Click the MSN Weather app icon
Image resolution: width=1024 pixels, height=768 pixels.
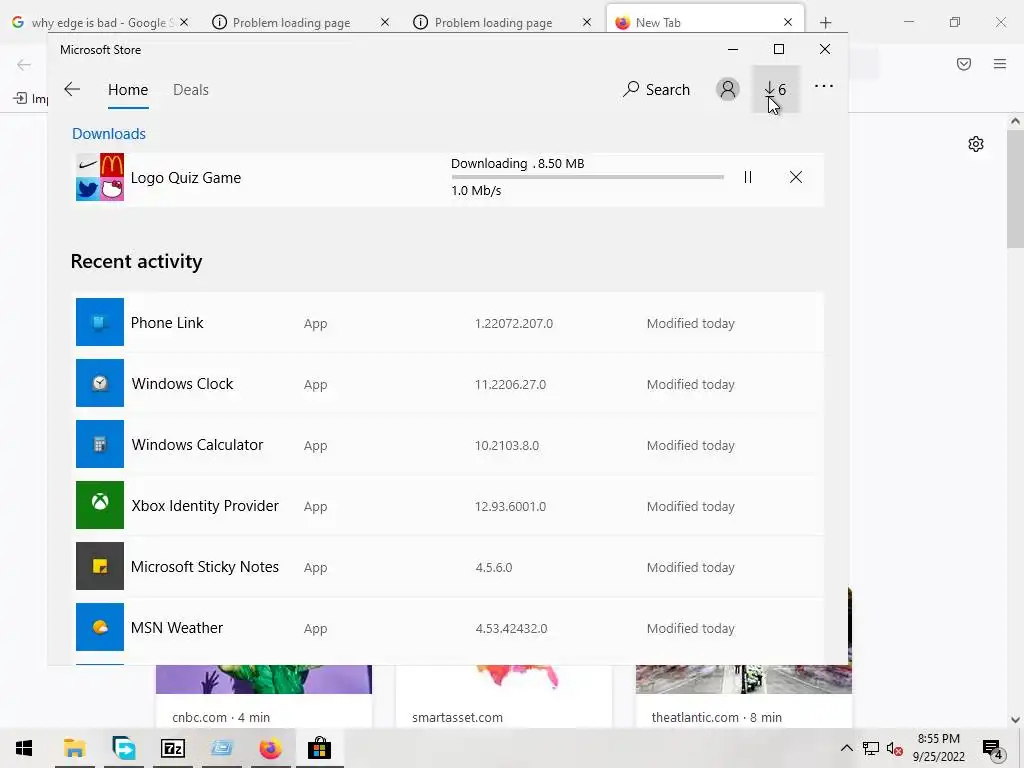pos(100,627)
